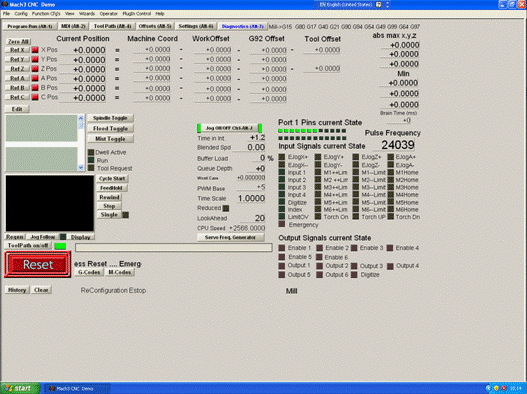Click the Ref Y button

point(17,59)
